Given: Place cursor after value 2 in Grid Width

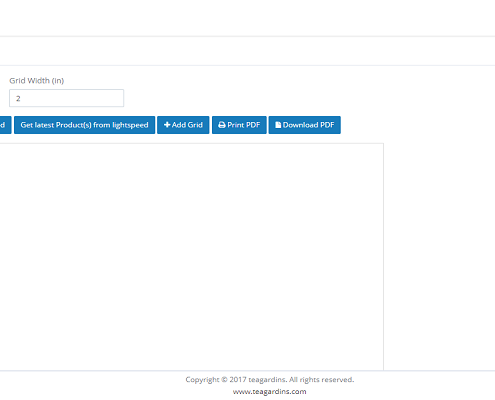Looking at the screenshot, I should tap(21, 98).
